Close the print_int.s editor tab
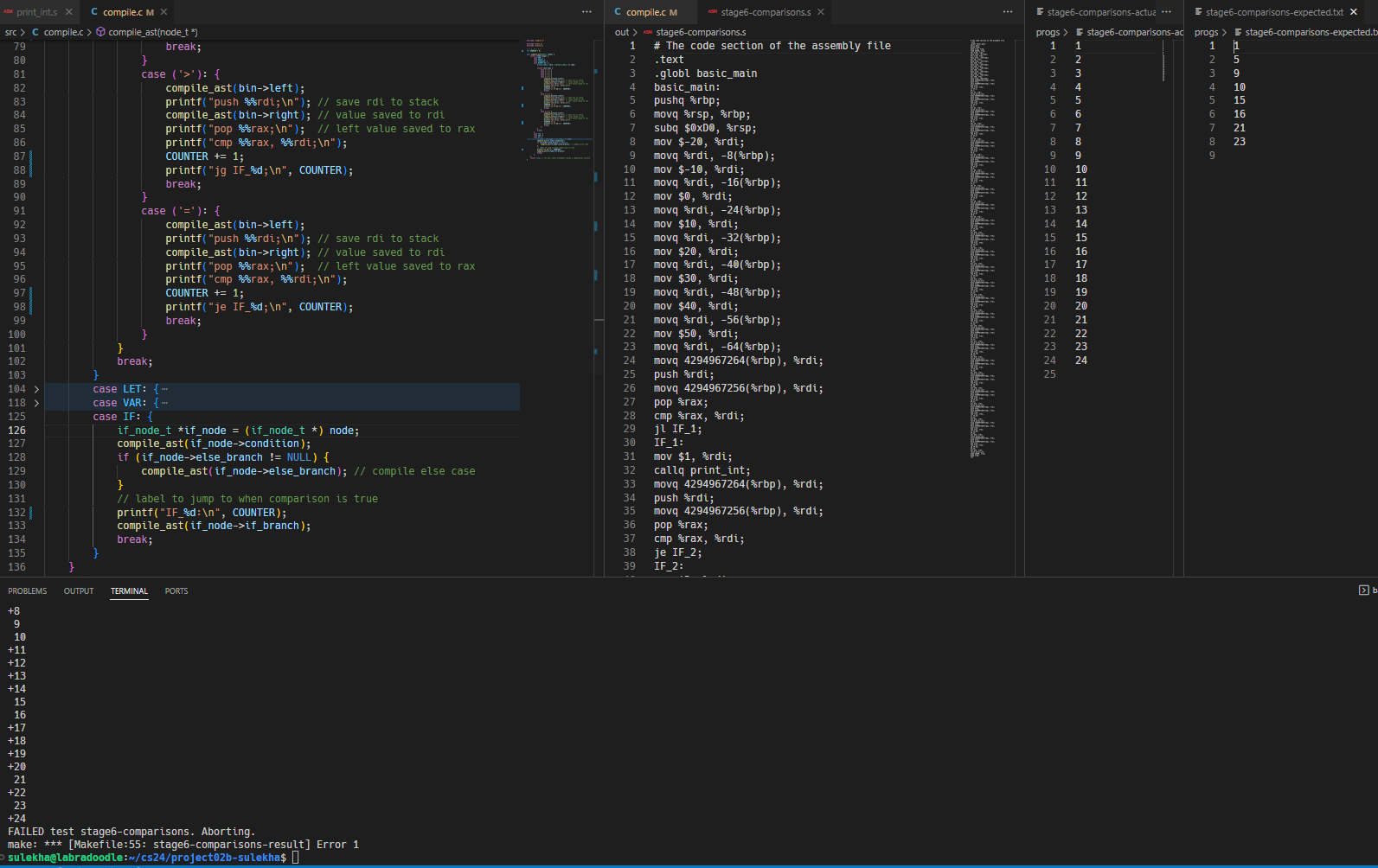Image resolution: width=1378 pixels, height=868 pixels. 69,12
